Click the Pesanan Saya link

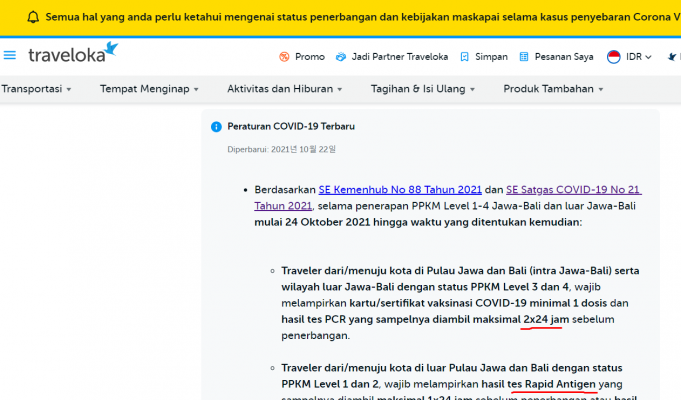click(x=565, y=57)
